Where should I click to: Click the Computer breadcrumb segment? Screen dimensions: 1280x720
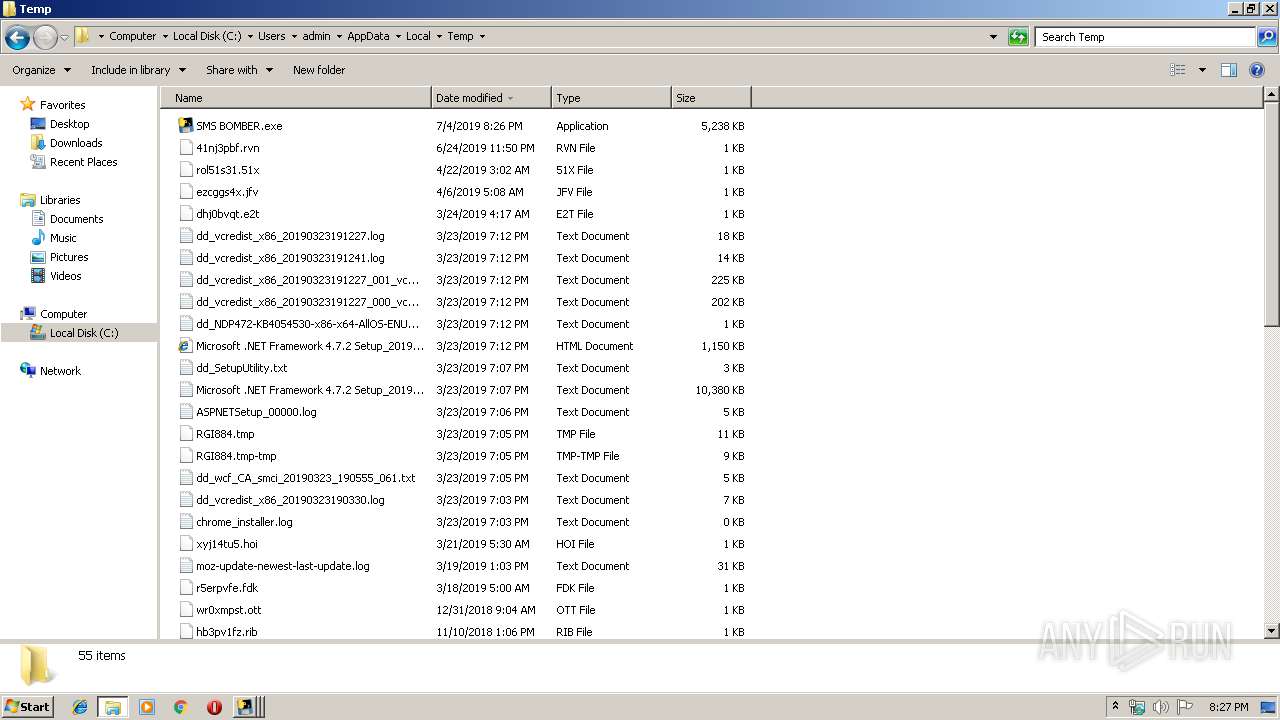132,36
